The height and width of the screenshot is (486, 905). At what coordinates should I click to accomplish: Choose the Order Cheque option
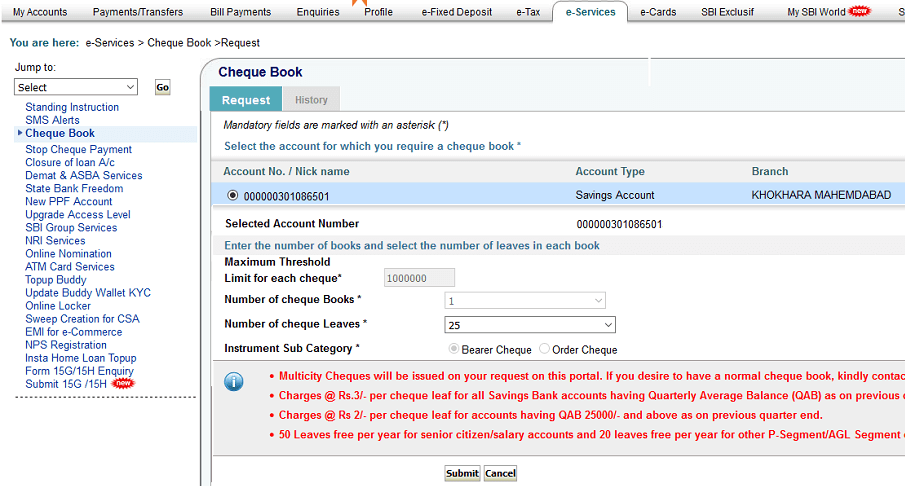click(544, 349)
